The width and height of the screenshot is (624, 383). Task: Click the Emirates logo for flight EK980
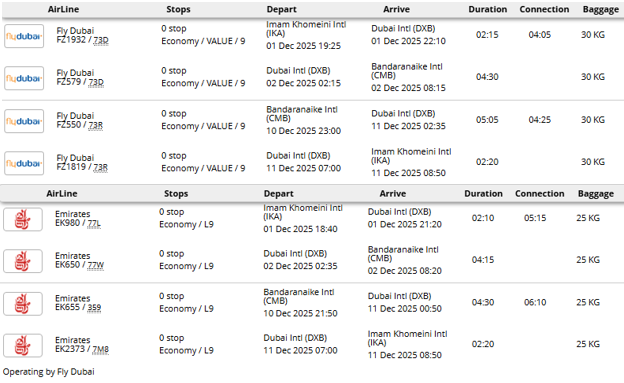[x=23, y=219]
